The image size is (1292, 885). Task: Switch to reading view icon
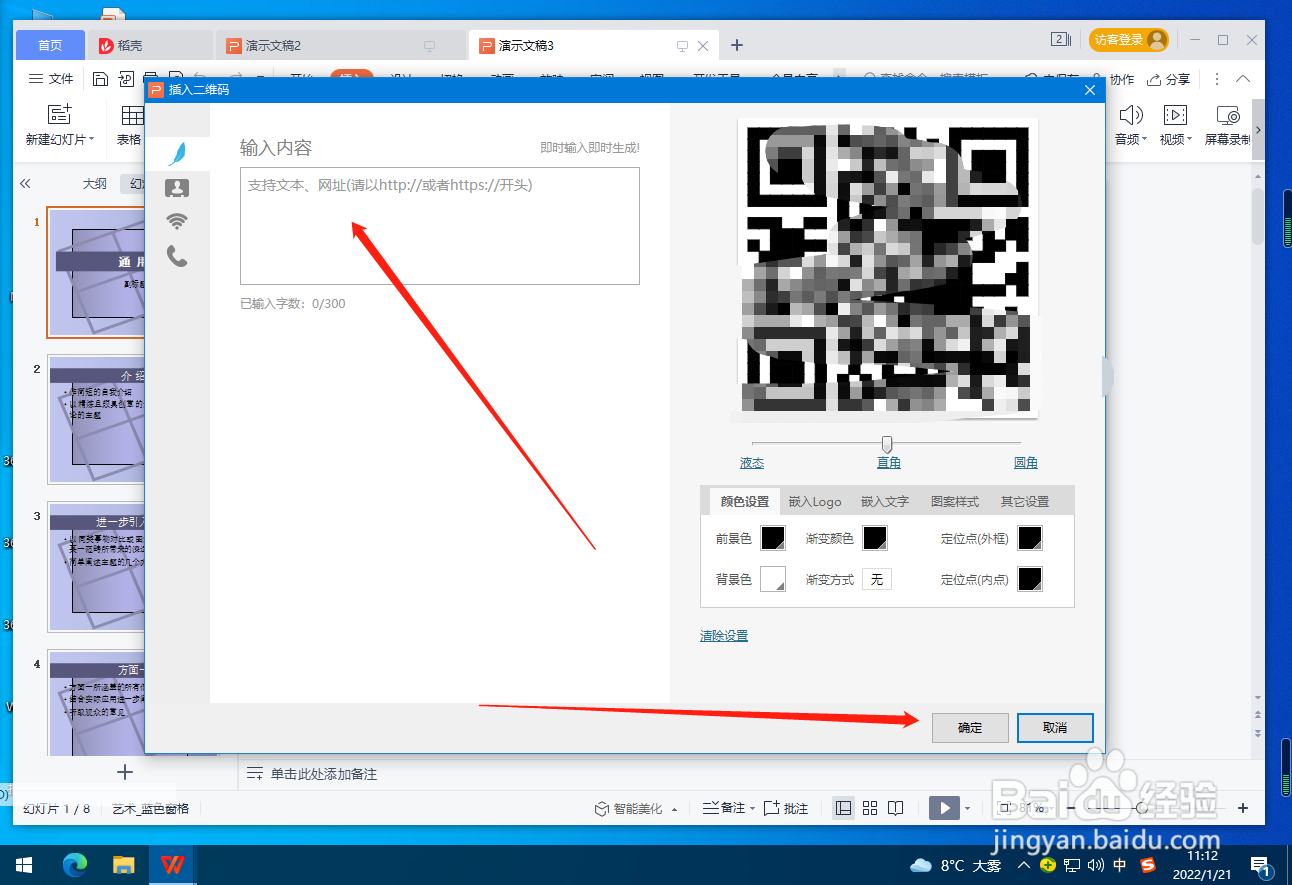(x=896, y=808)
